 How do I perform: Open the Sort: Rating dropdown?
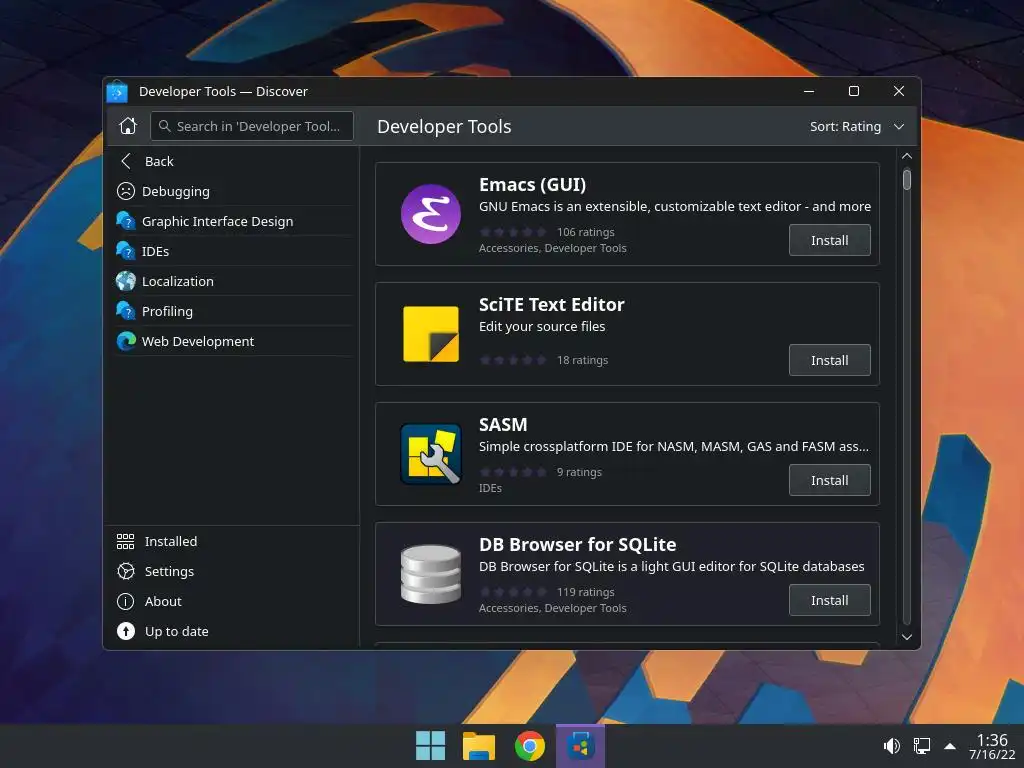click(x=857, y=127)
